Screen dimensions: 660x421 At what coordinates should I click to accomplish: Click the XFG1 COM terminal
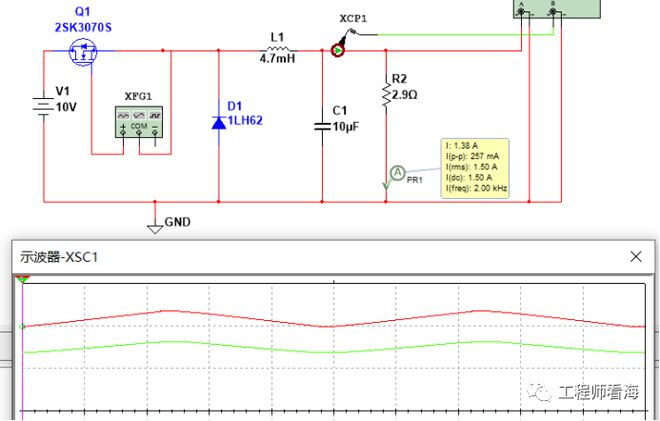pos(139,132)
